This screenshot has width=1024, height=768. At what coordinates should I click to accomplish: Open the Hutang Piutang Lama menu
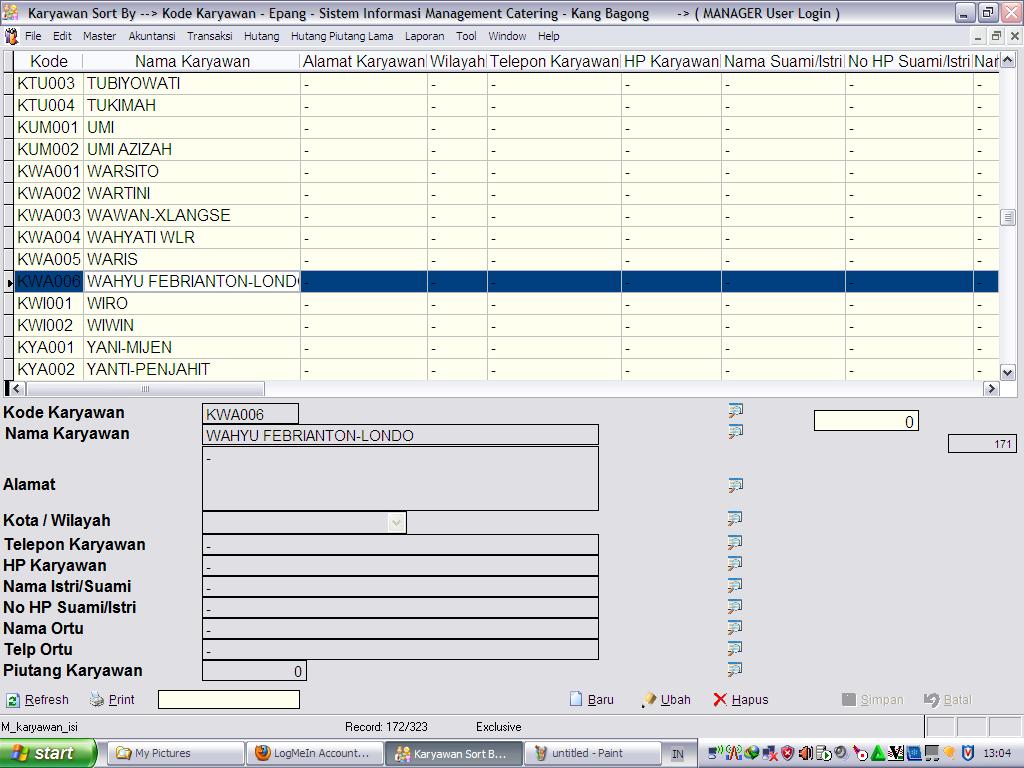(x=341, y=36)
